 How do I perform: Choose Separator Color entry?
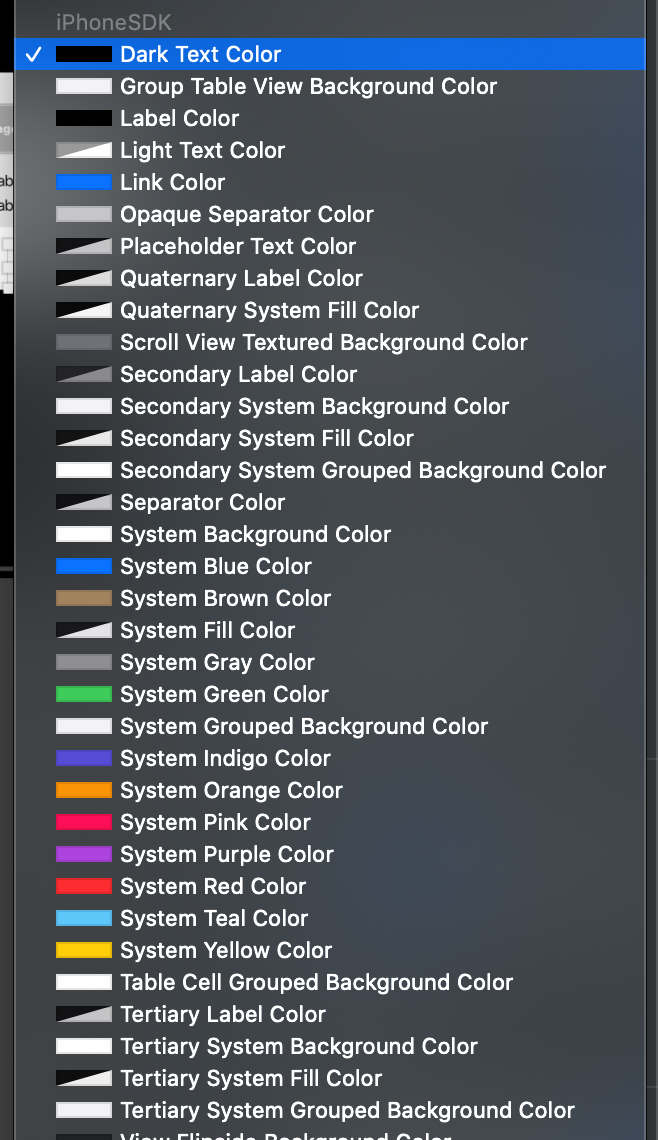(329, 502)
